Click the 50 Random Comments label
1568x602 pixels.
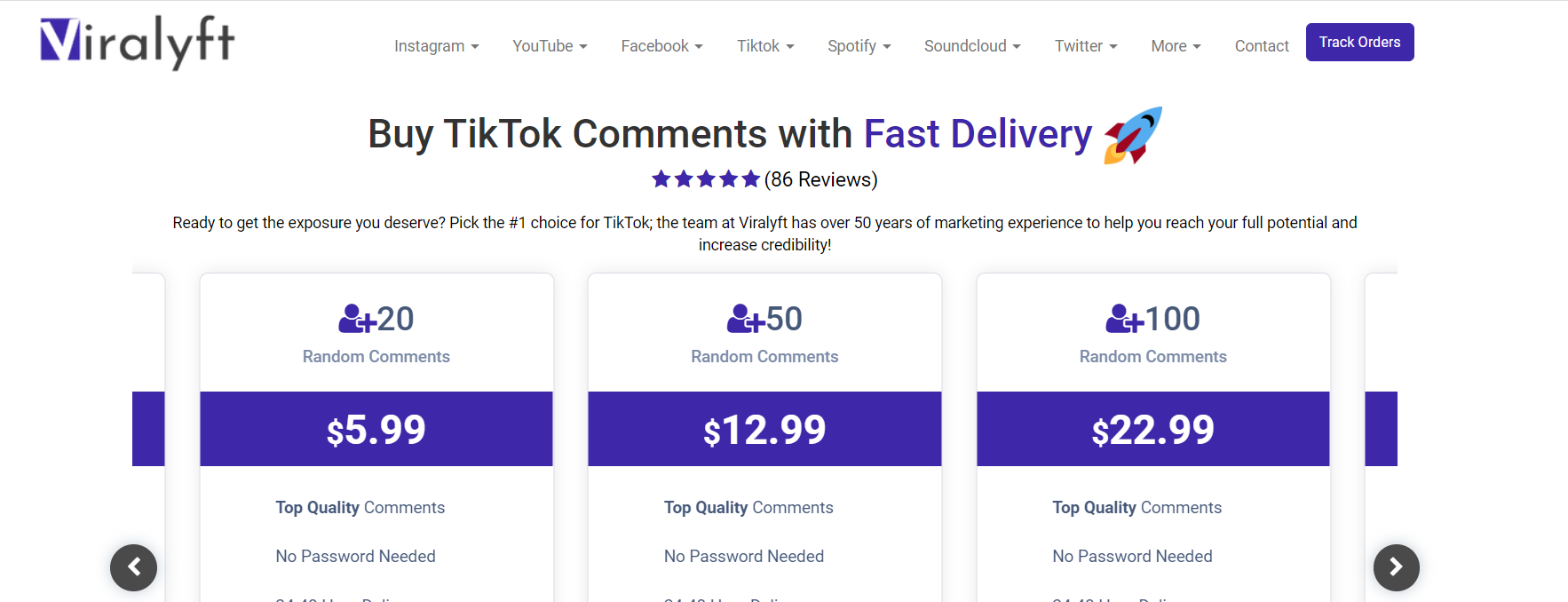point(764,356)
